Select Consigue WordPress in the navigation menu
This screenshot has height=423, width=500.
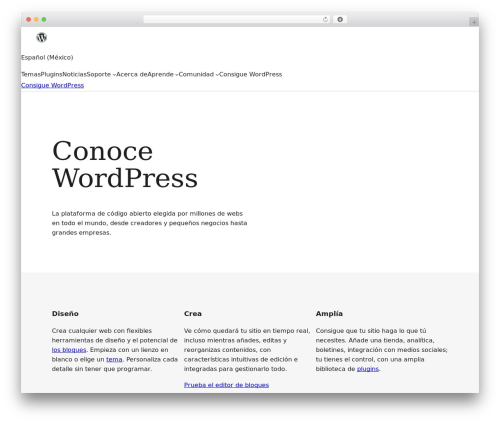tap(250, 74)
